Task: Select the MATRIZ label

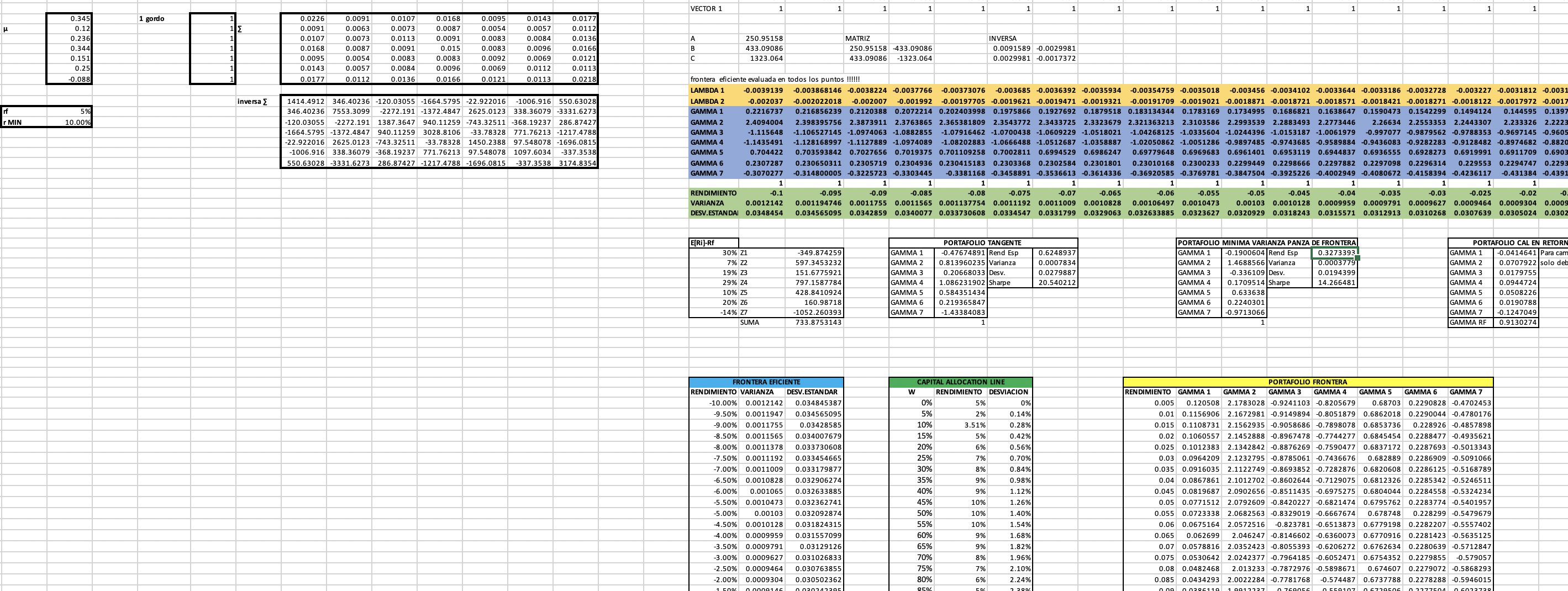Action: [x=867, y=38]
